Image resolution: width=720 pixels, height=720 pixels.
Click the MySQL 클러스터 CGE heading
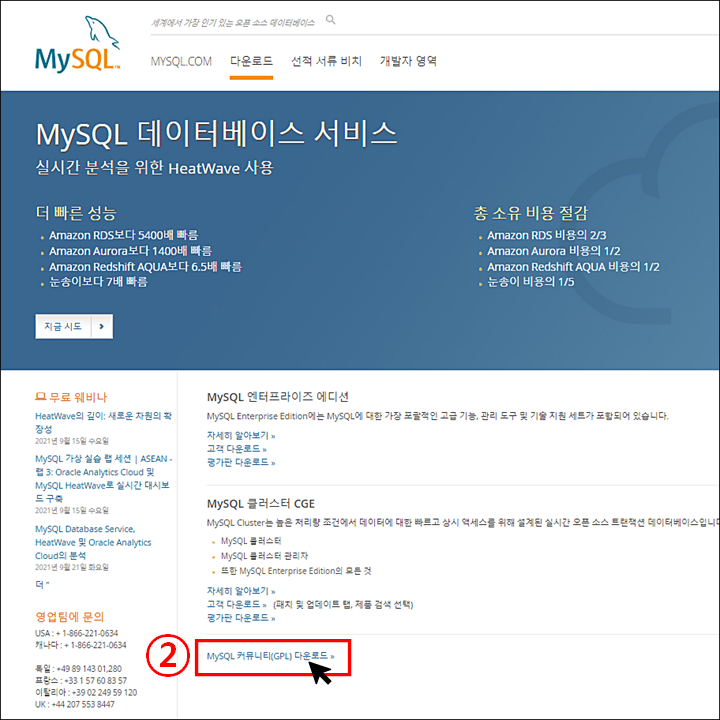click(x=260, y=504)
